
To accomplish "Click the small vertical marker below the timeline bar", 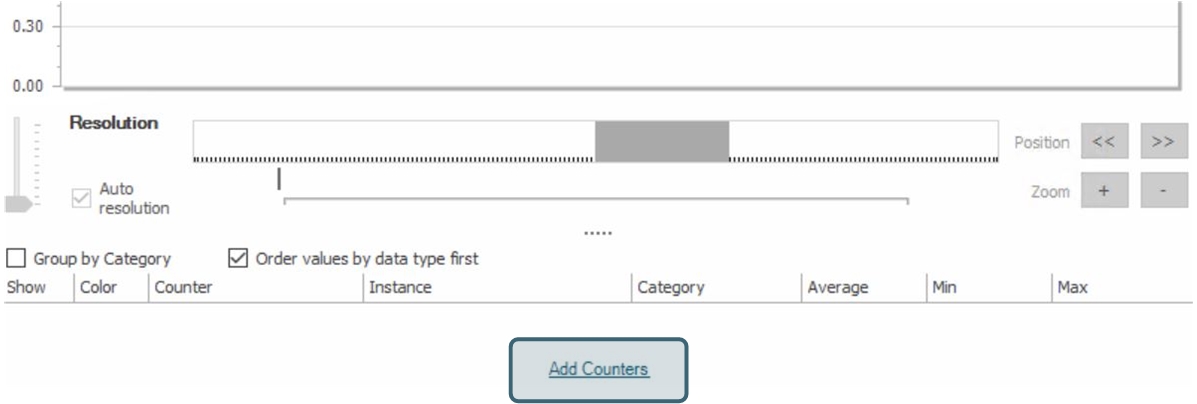I will click(x=279, y=179).
